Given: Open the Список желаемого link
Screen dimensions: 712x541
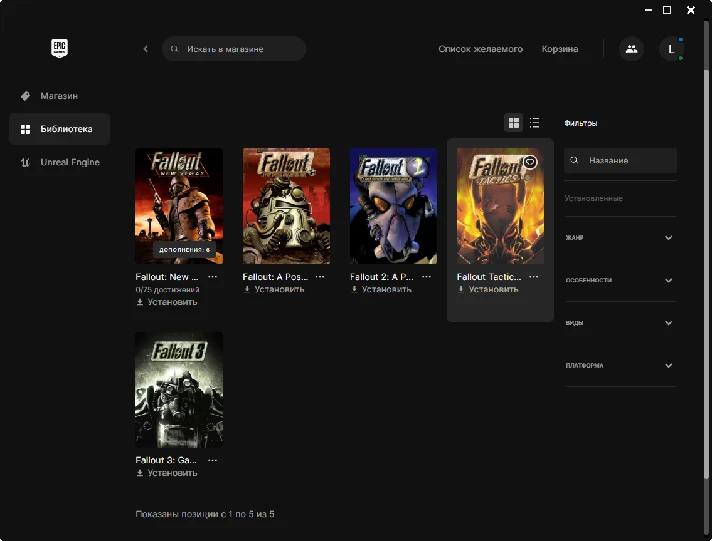Looking at the screenshot, I should [x=480, y=48].
